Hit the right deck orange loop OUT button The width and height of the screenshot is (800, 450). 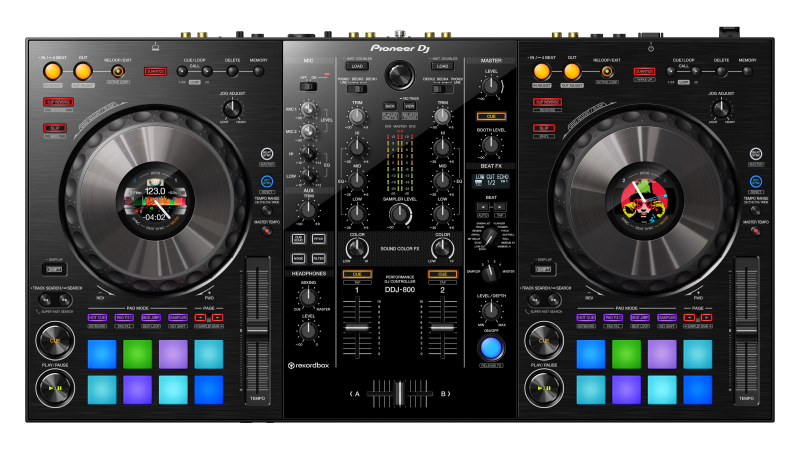572,71
